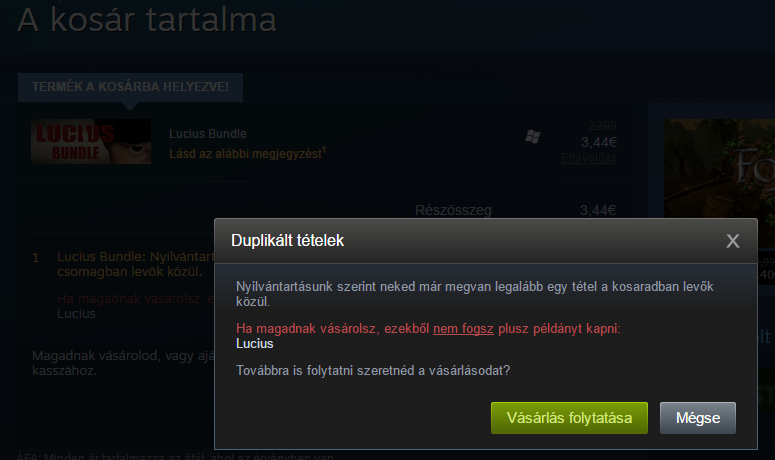
Task: Click the ÁFA notice at page bottom
Action: click(x=175, y=456)
